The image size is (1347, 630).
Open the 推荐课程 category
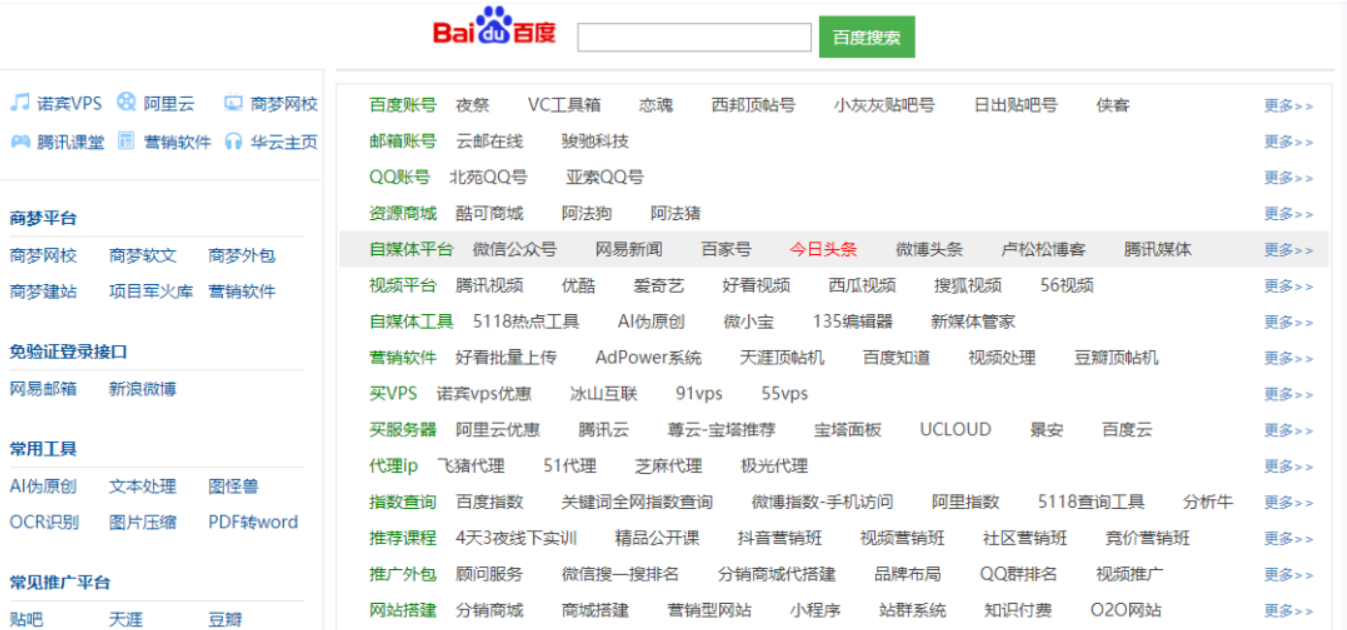tap(403, 538)
